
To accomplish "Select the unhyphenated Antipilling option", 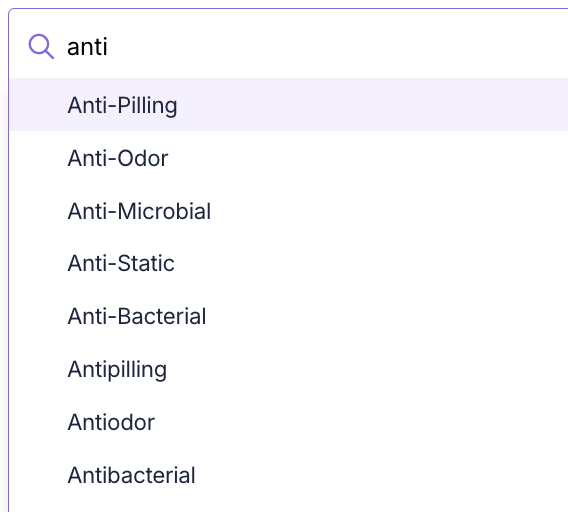I will click(x=289, y=369).
